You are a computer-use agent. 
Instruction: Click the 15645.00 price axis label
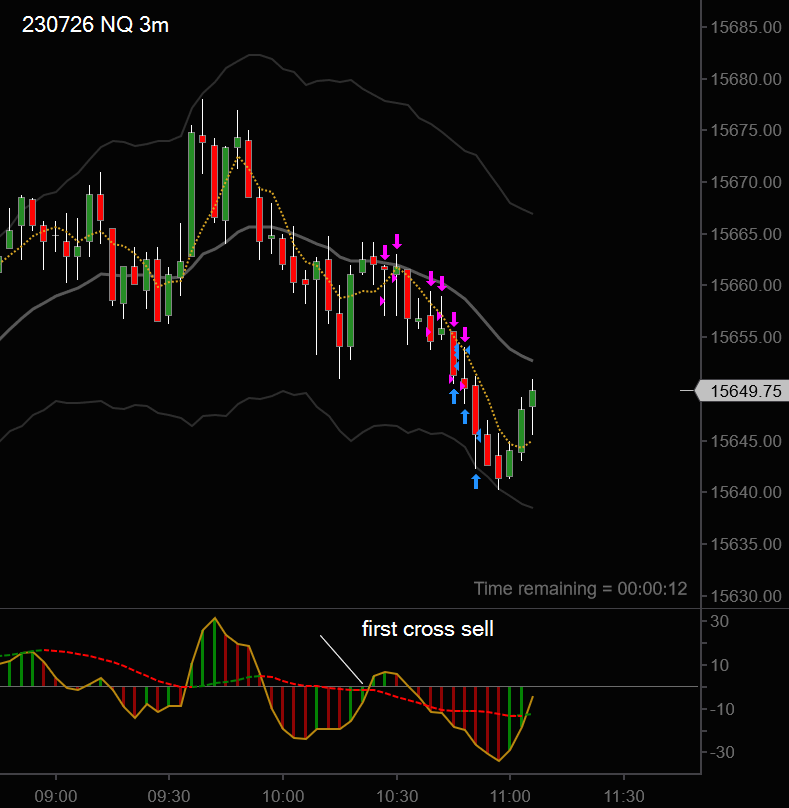746,441
